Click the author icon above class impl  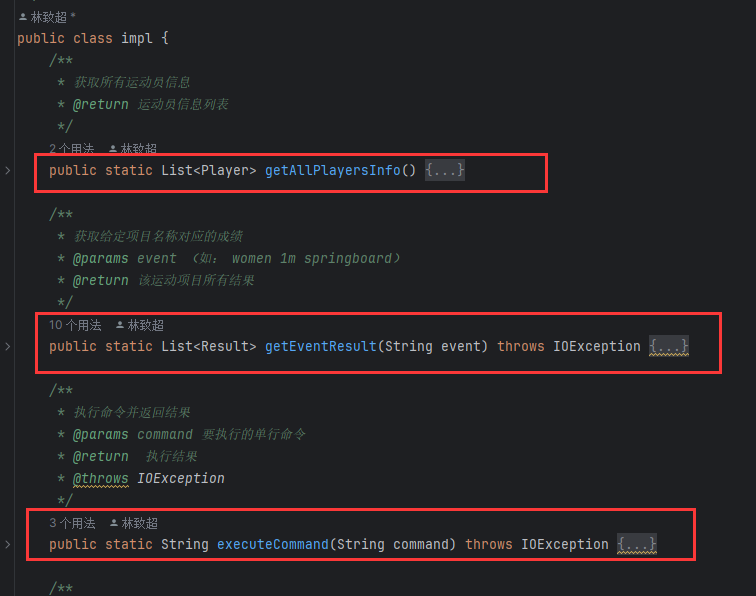[x=23, y=17]
